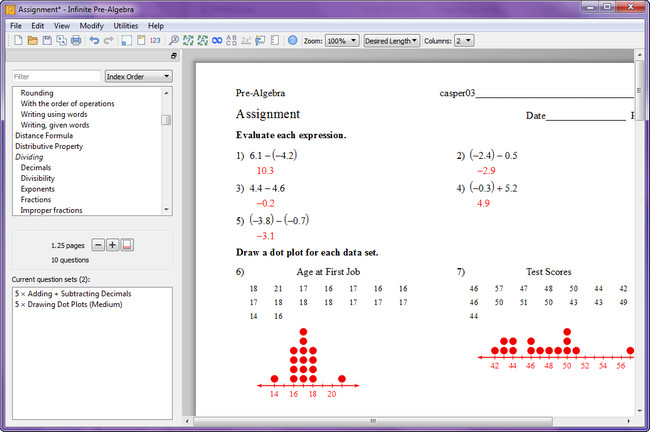650x432 pixels.
Task: Click topic list scroll-down arrow
Action: coord(166,210)
